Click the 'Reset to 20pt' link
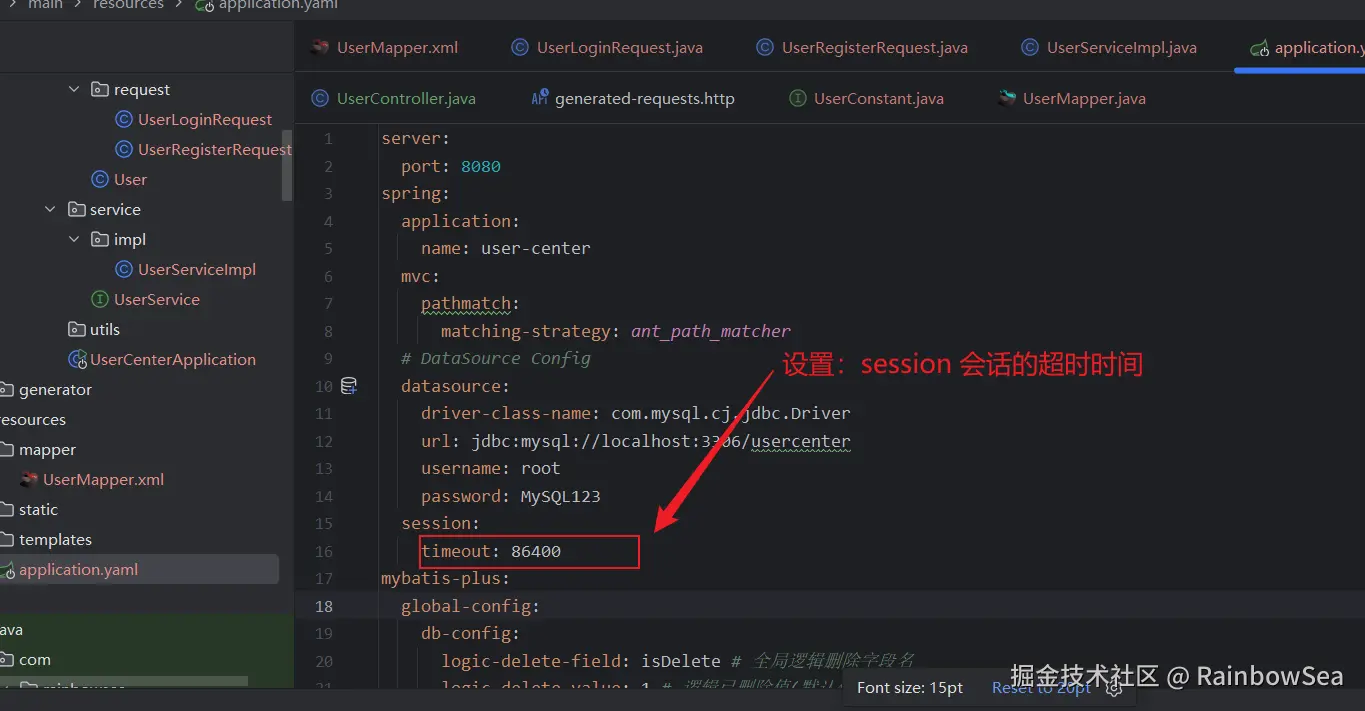Screen dimensions: 1365x711 (1041, 687)
